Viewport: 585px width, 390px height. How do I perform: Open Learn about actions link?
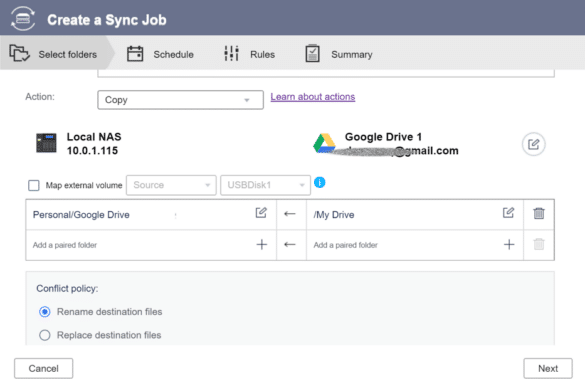313,97
